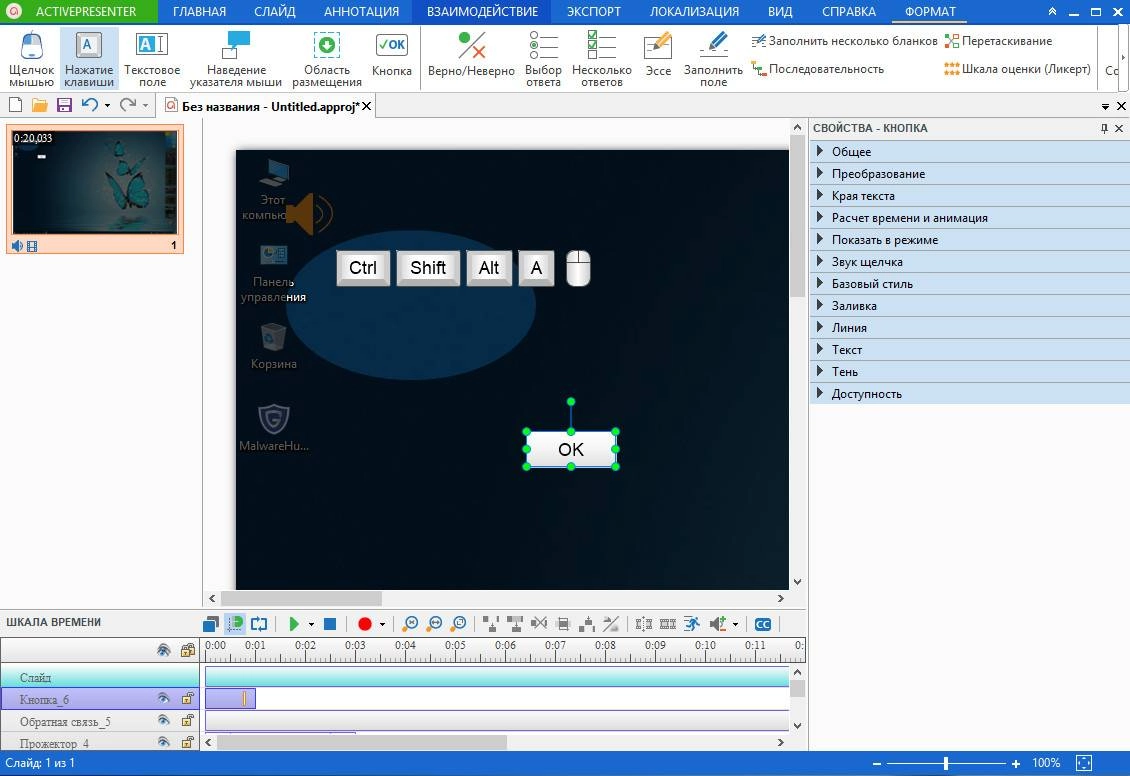Insert a Щелчок мышью (mouse click) interaction
Screen dimensions: 1130x776
31,59
